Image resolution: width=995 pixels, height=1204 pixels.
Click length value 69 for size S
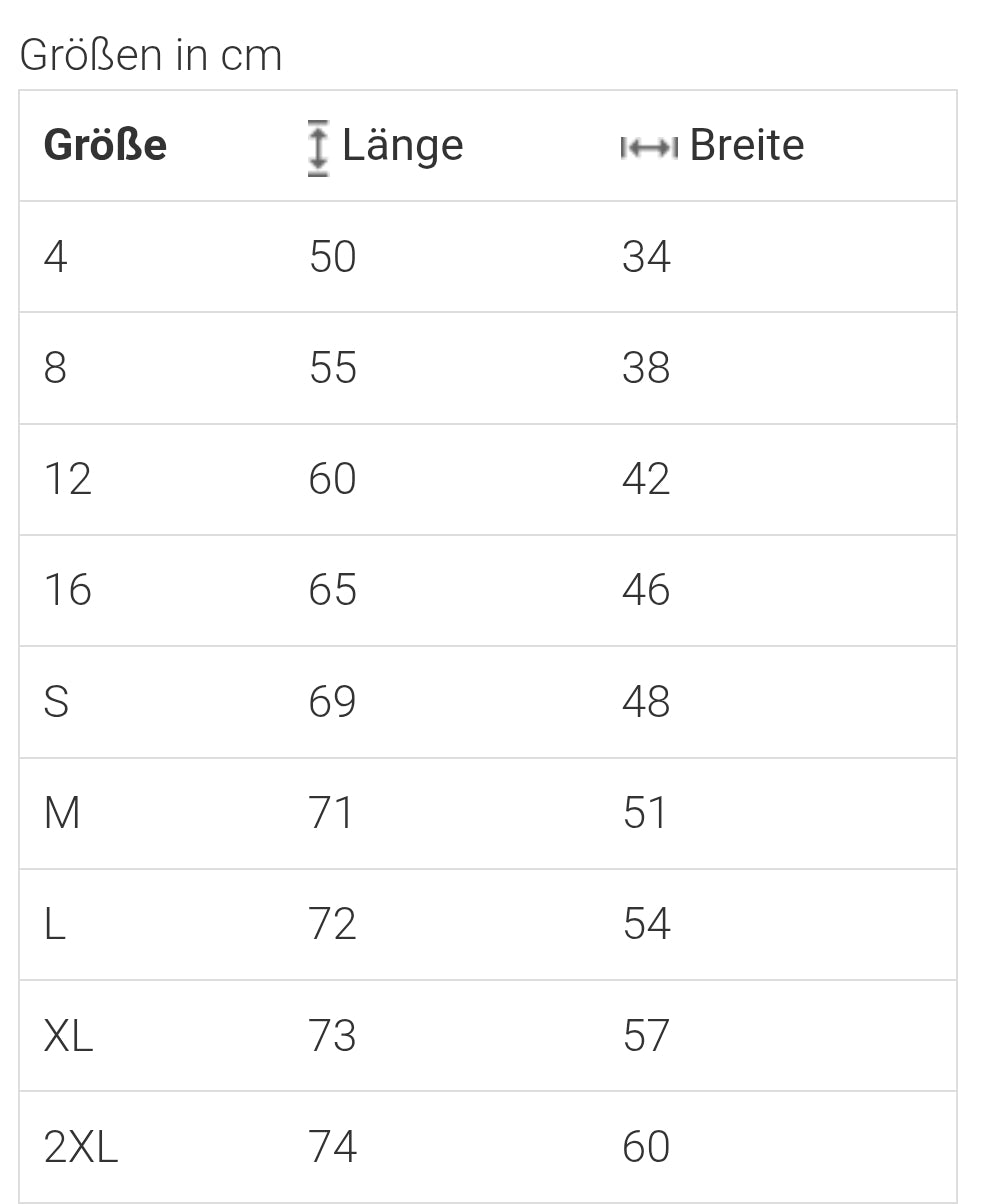[333, 702]
